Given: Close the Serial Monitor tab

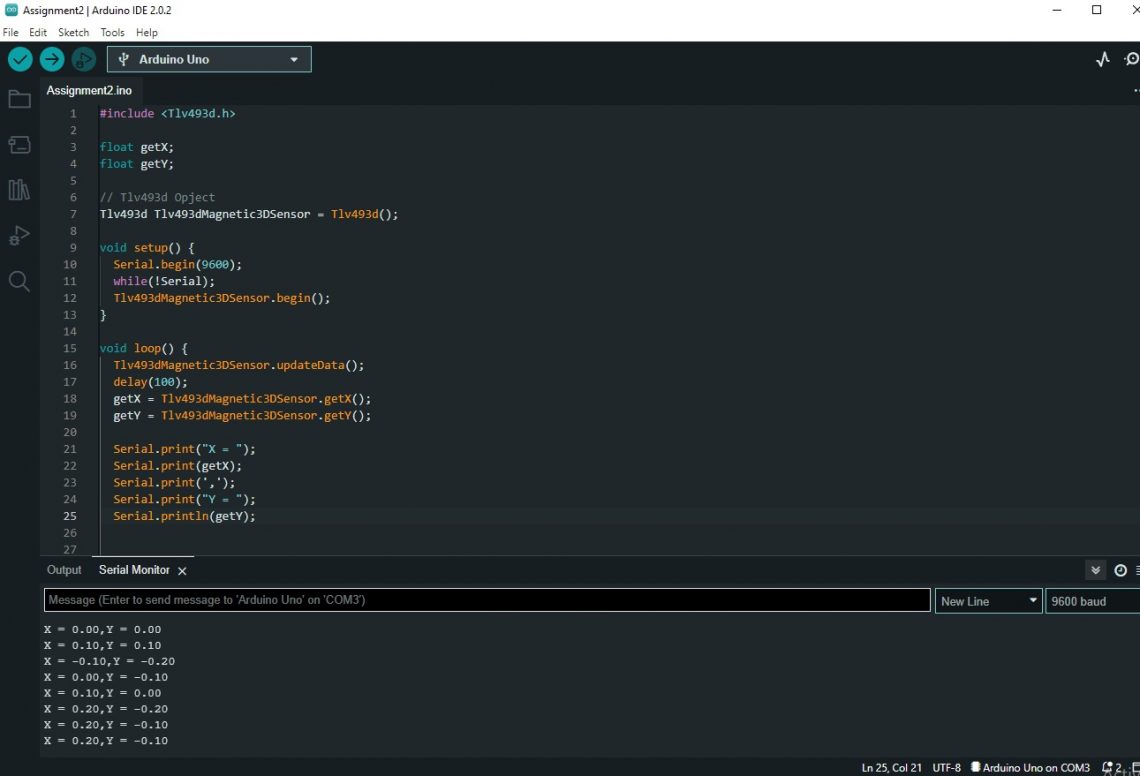Looking at the screenshot, I should pos(182,571).
